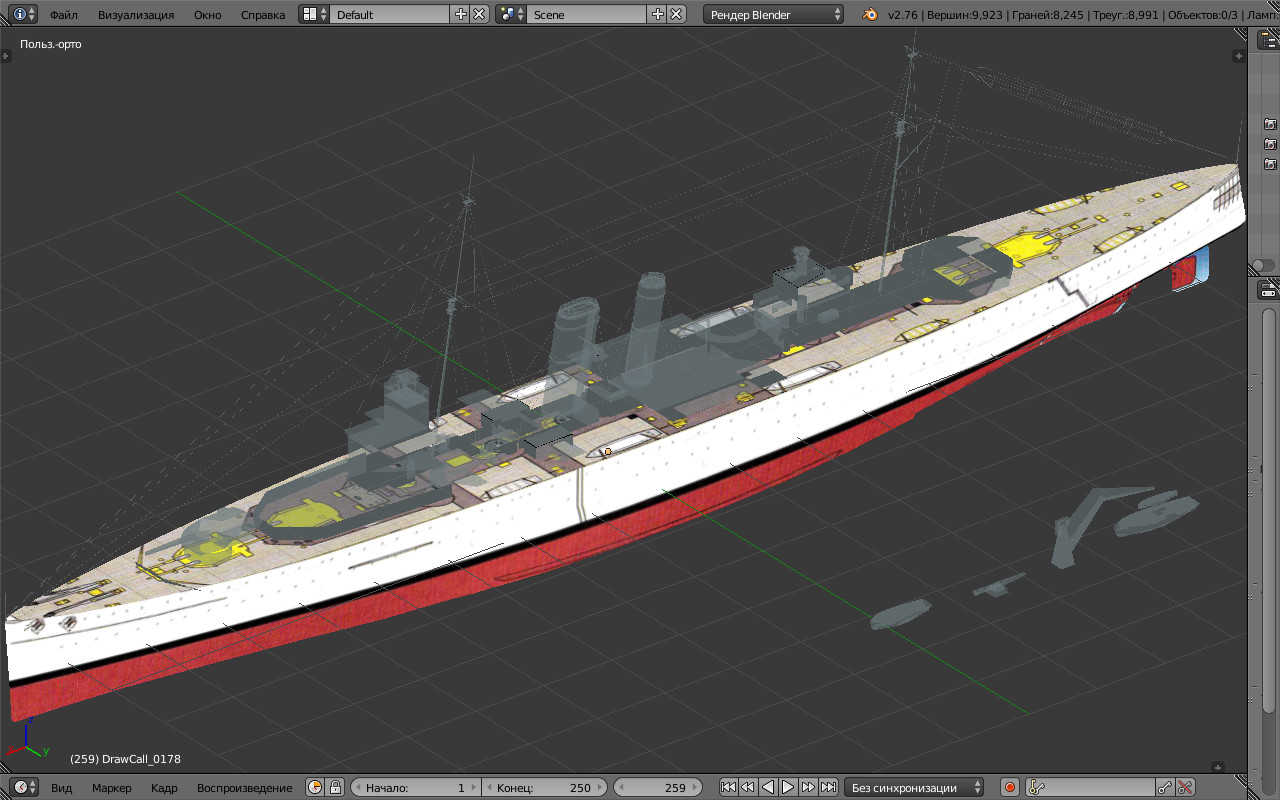The image size is (1280, 800).
Task: Toggle the preview range clock icon
Action: pos(315,787)
